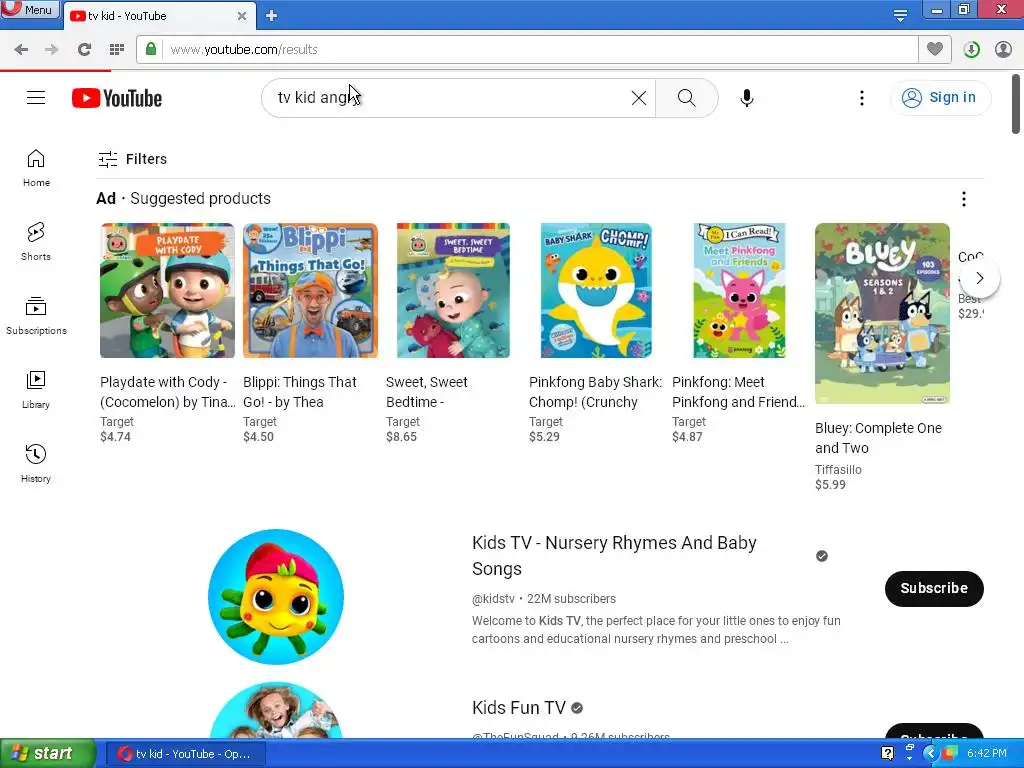The height and width of the screenshot is (768, 1024).
Task: Open the Opera Speed Dial grid icon
Action: click(x=117, y=50)
